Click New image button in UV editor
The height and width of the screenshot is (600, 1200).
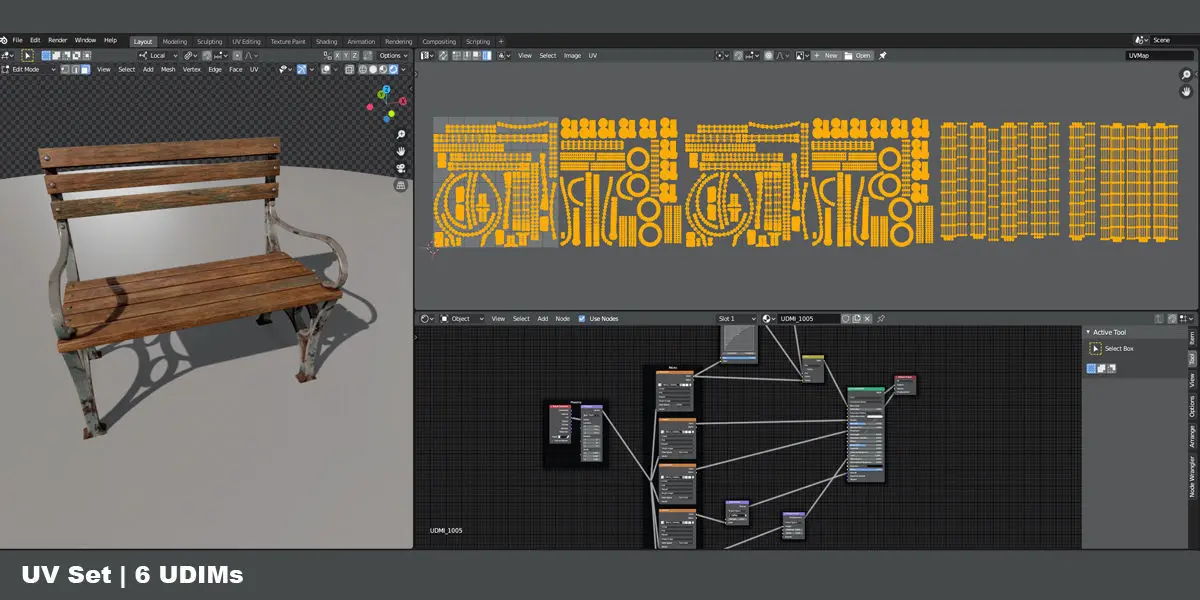827,55
